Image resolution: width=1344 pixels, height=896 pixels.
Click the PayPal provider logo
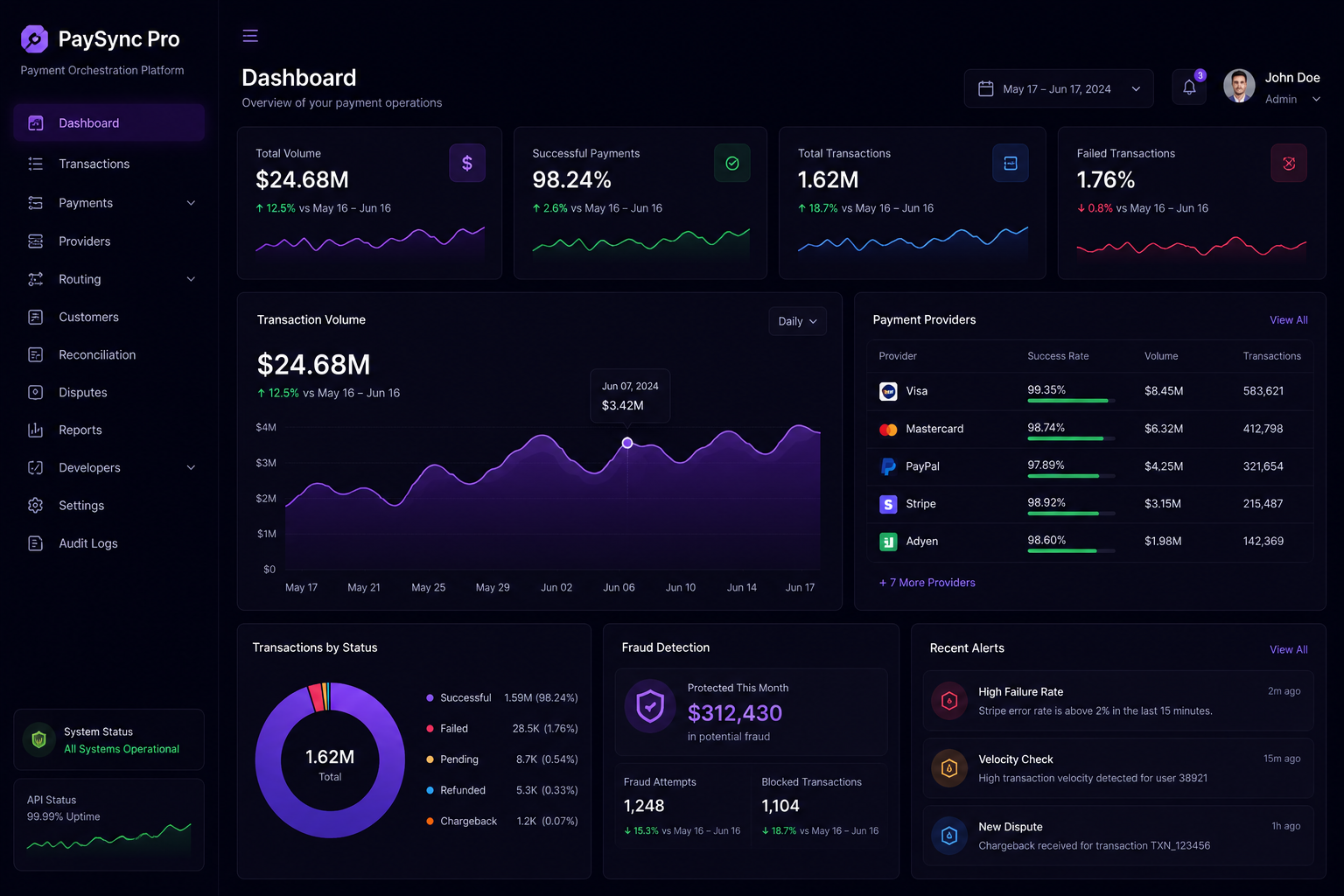tap(888, 466)
